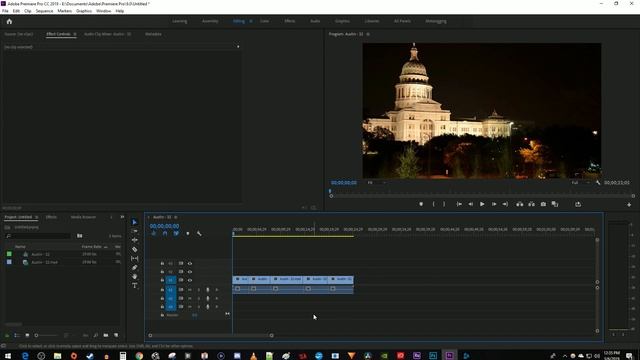This screenshot has width=640, height=360.
Task: Switch to the Color workspace
Action: coord(264,21)
